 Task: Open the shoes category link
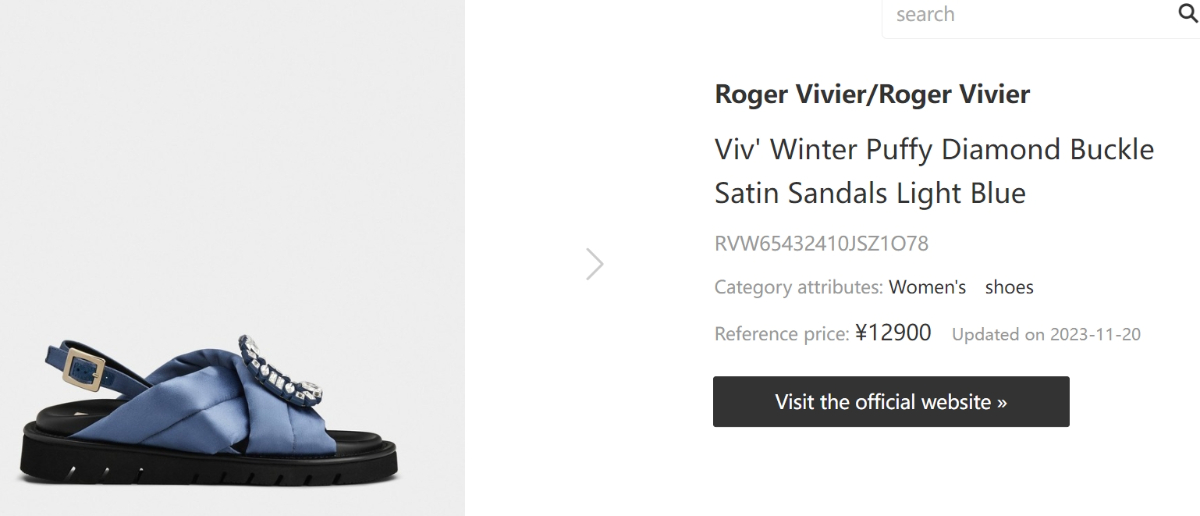[x=1009, y=288]
